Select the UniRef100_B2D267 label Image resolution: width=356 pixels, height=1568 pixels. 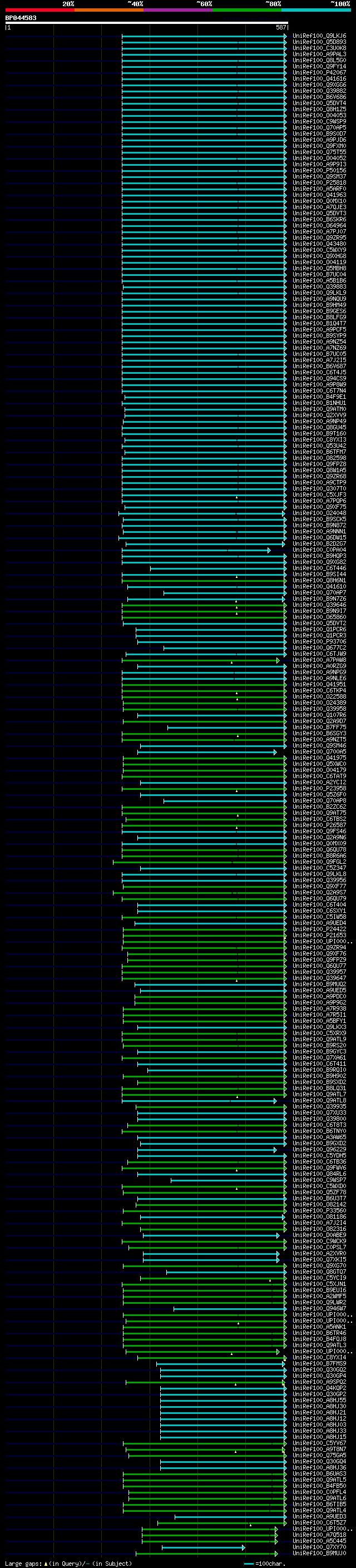coord(319,543)
